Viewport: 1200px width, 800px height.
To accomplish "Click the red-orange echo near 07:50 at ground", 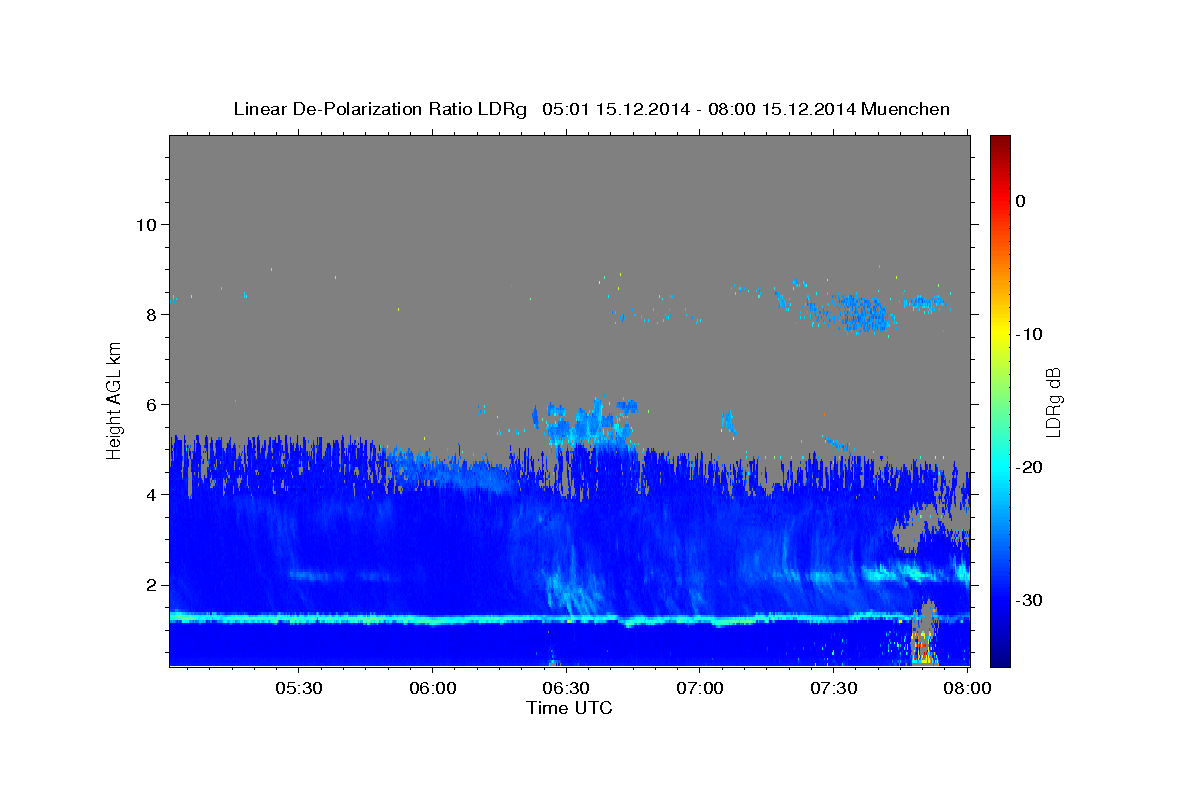I will tap(922, 646).
